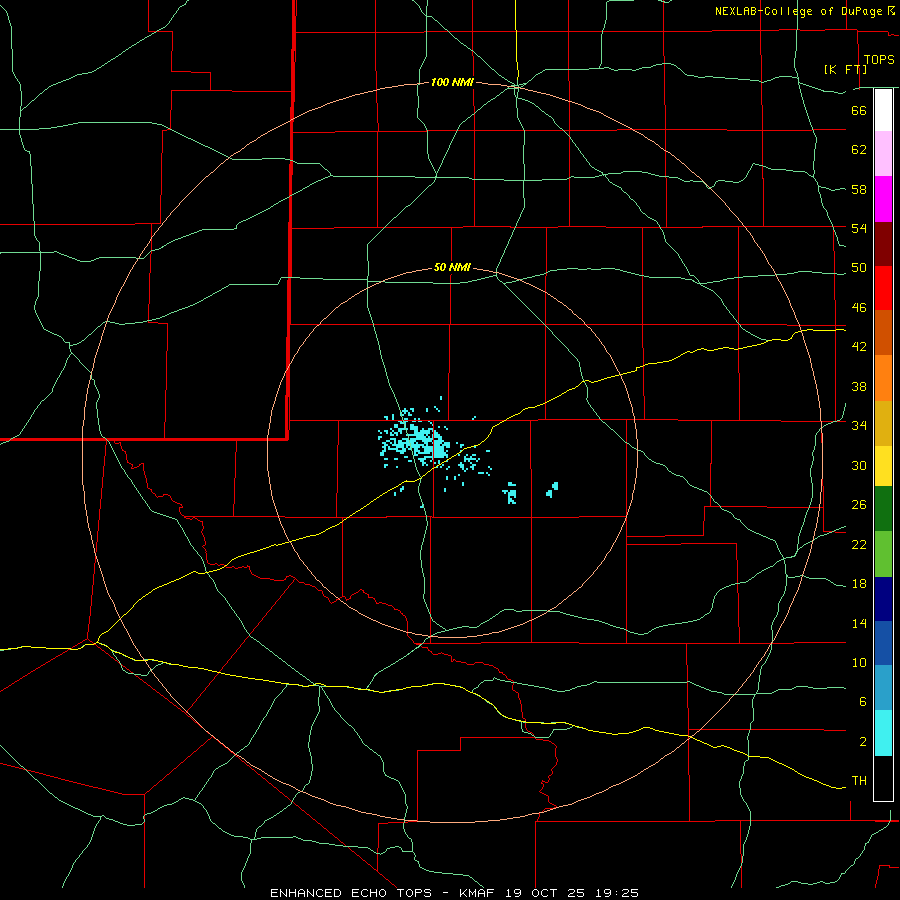Select the light green legend swatch
Viewport: 900px width, 900px height.
883,554
